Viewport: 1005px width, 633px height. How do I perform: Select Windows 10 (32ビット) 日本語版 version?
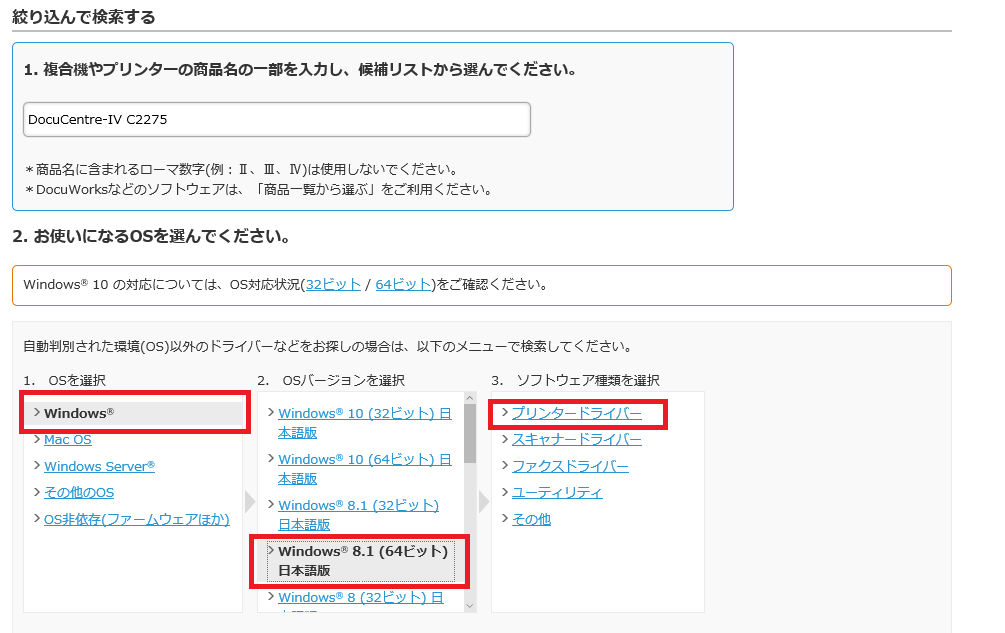[363, 422]
